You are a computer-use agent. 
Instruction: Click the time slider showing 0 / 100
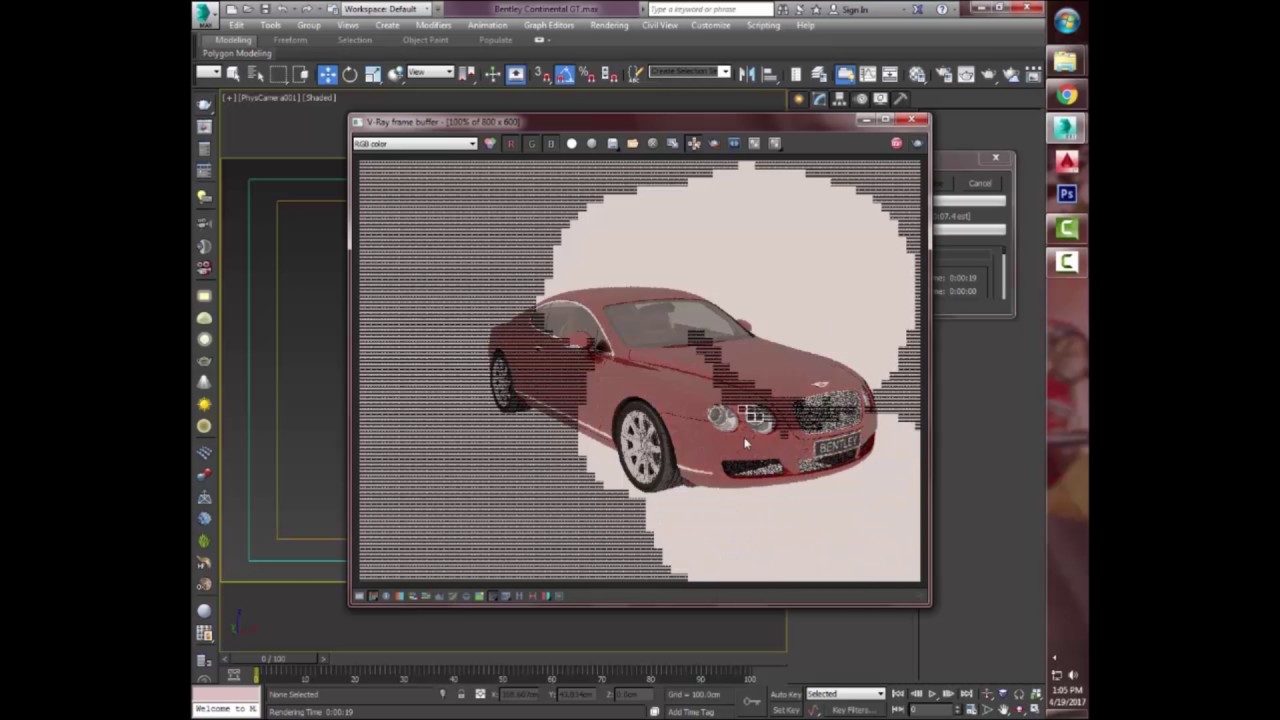click(x=273, y=659)
